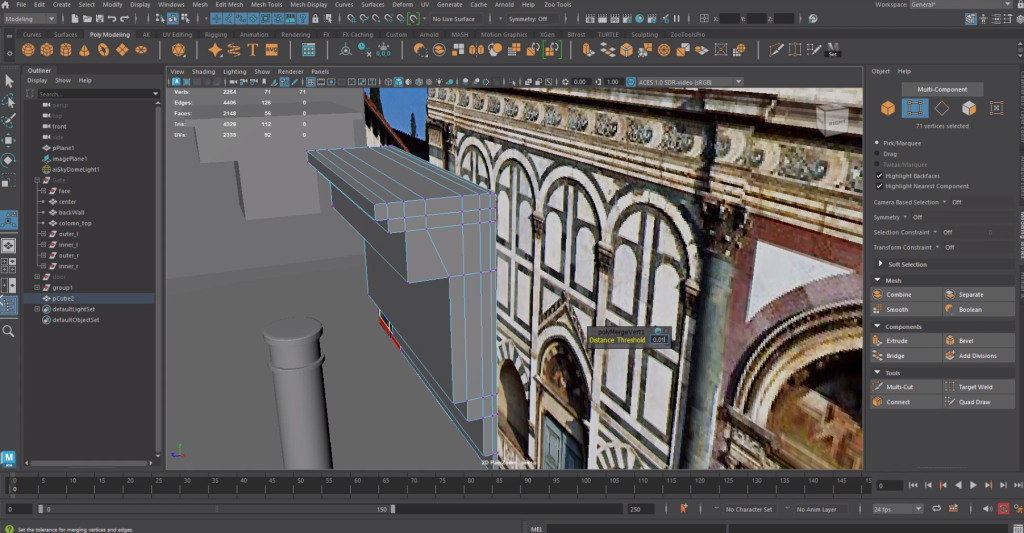The image size is (1024, 533).
Task: Open the Windows menu
Action: pyautogui.click(x=171, y=5)
